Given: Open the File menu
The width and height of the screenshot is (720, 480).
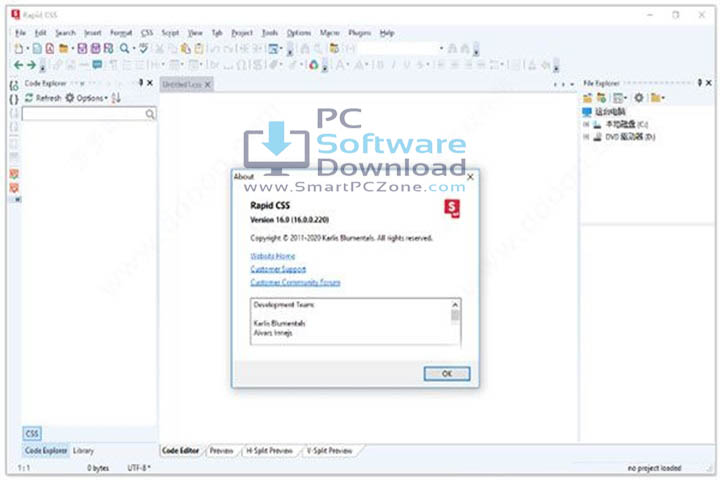Looking at the screenshot, I should point(20,33).
